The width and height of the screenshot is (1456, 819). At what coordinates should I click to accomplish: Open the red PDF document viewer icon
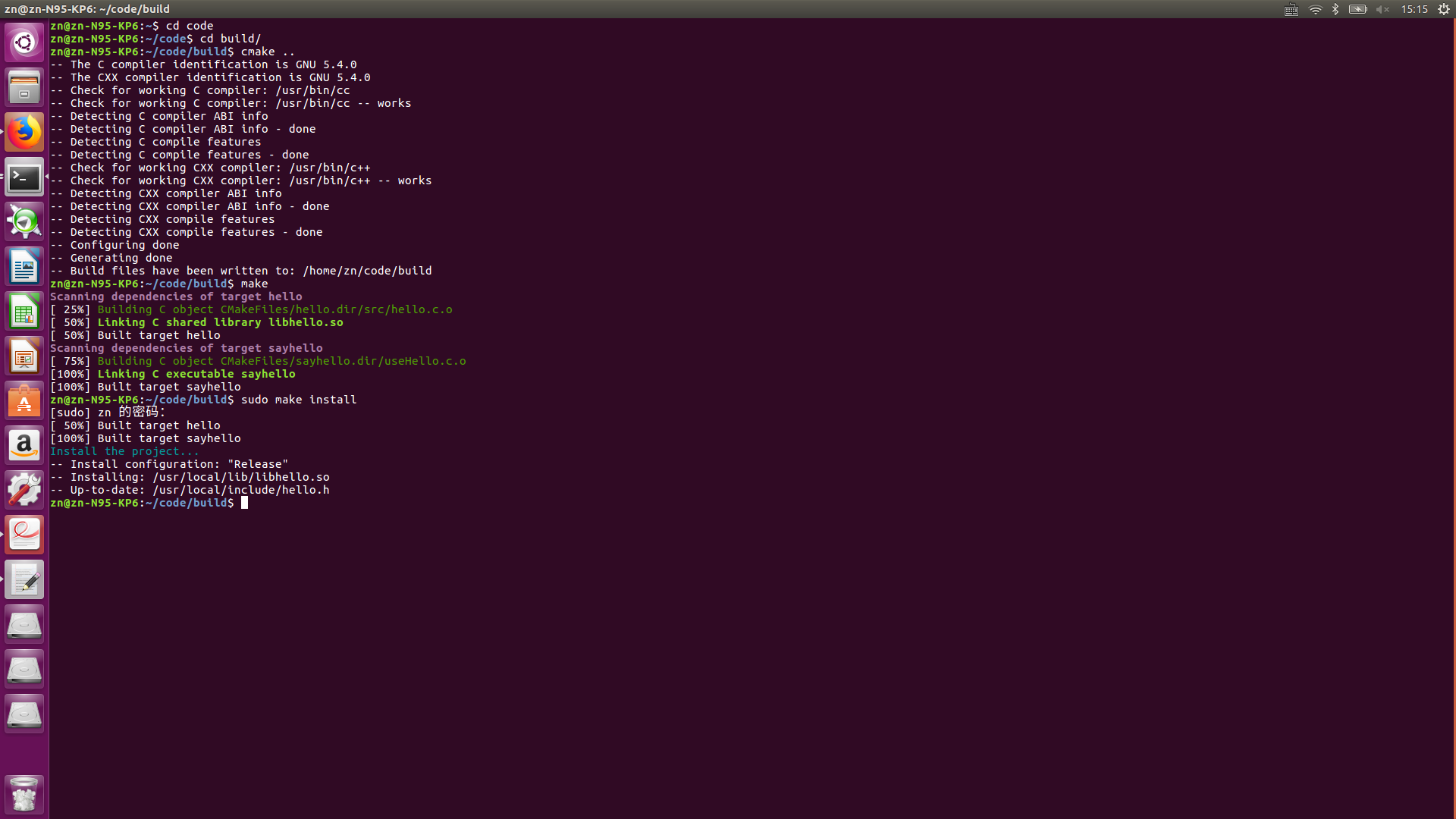tap(24, 535)
